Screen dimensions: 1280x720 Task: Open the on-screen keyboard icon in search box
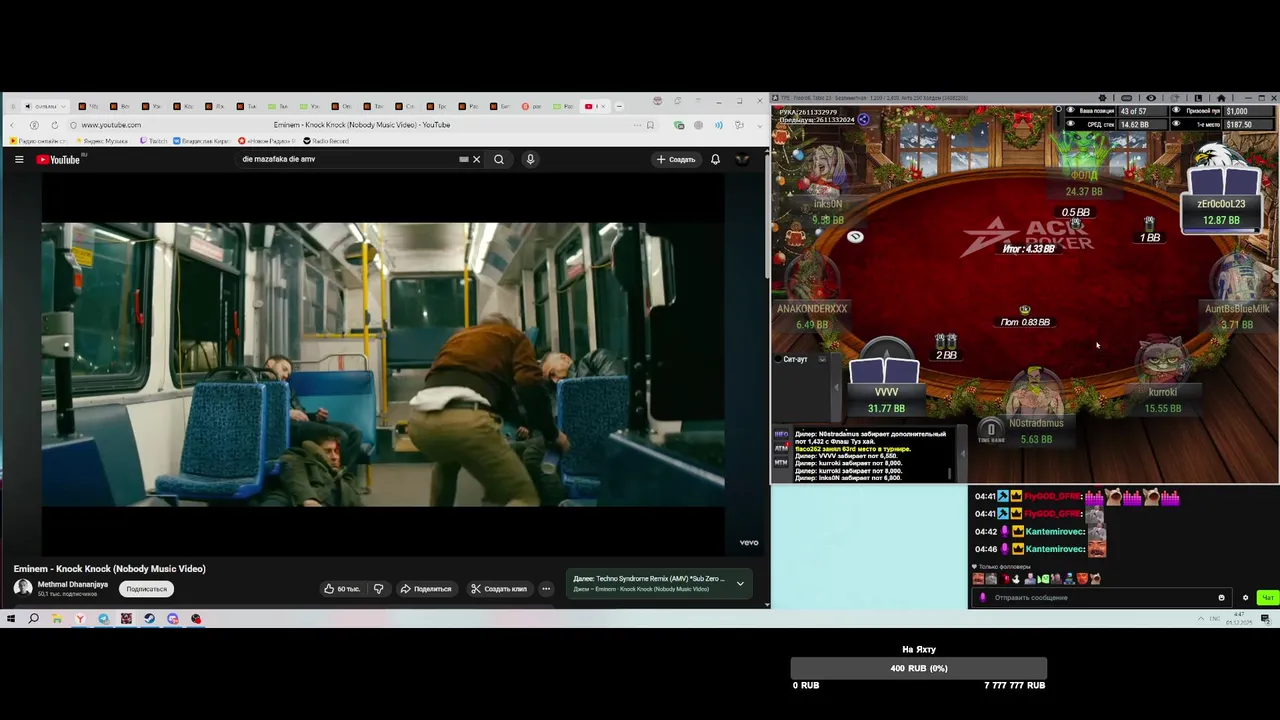[463, 159]
